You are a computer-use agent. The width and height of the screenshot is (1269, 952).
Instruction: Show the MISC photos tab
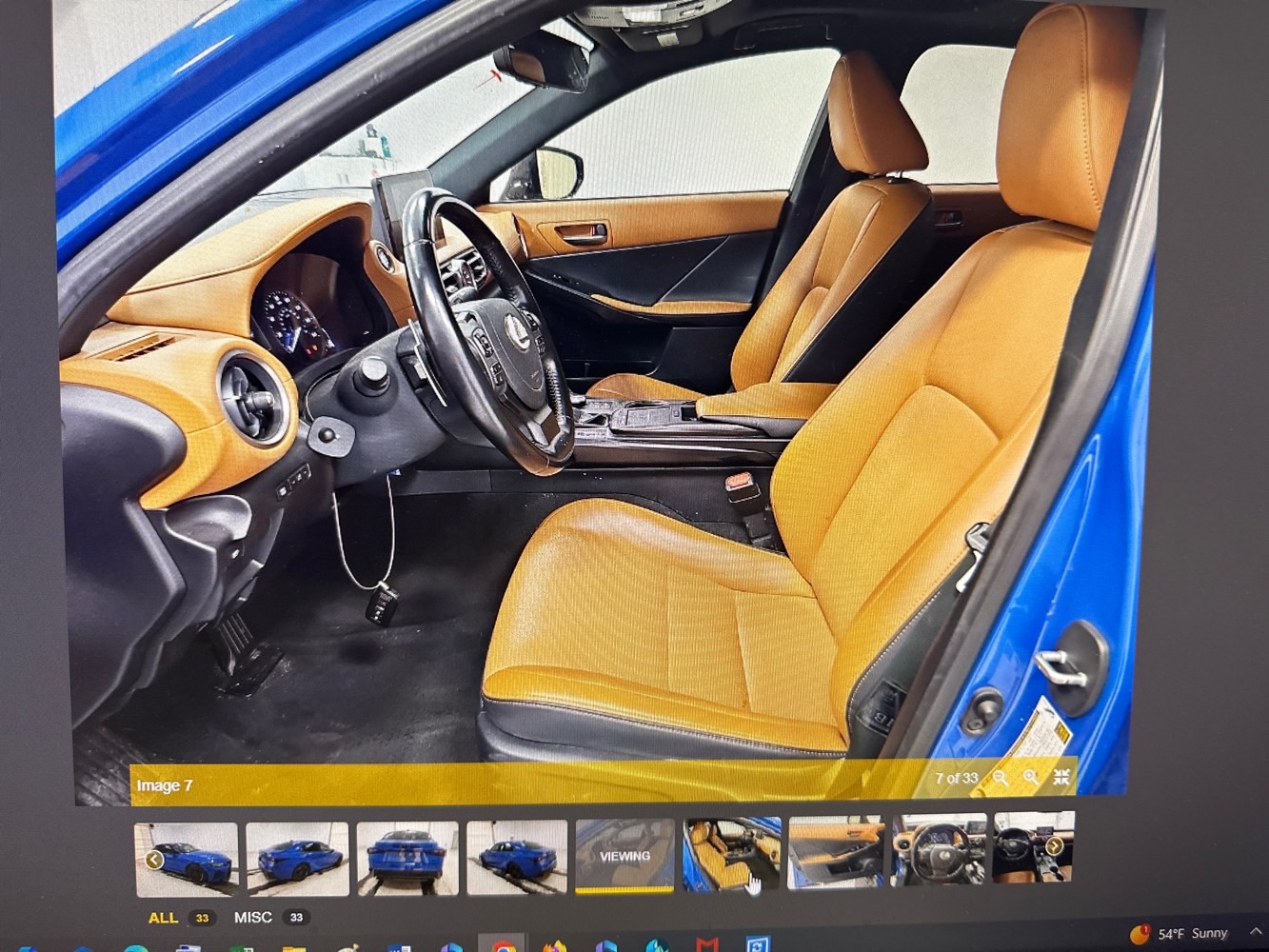(253, 918)
